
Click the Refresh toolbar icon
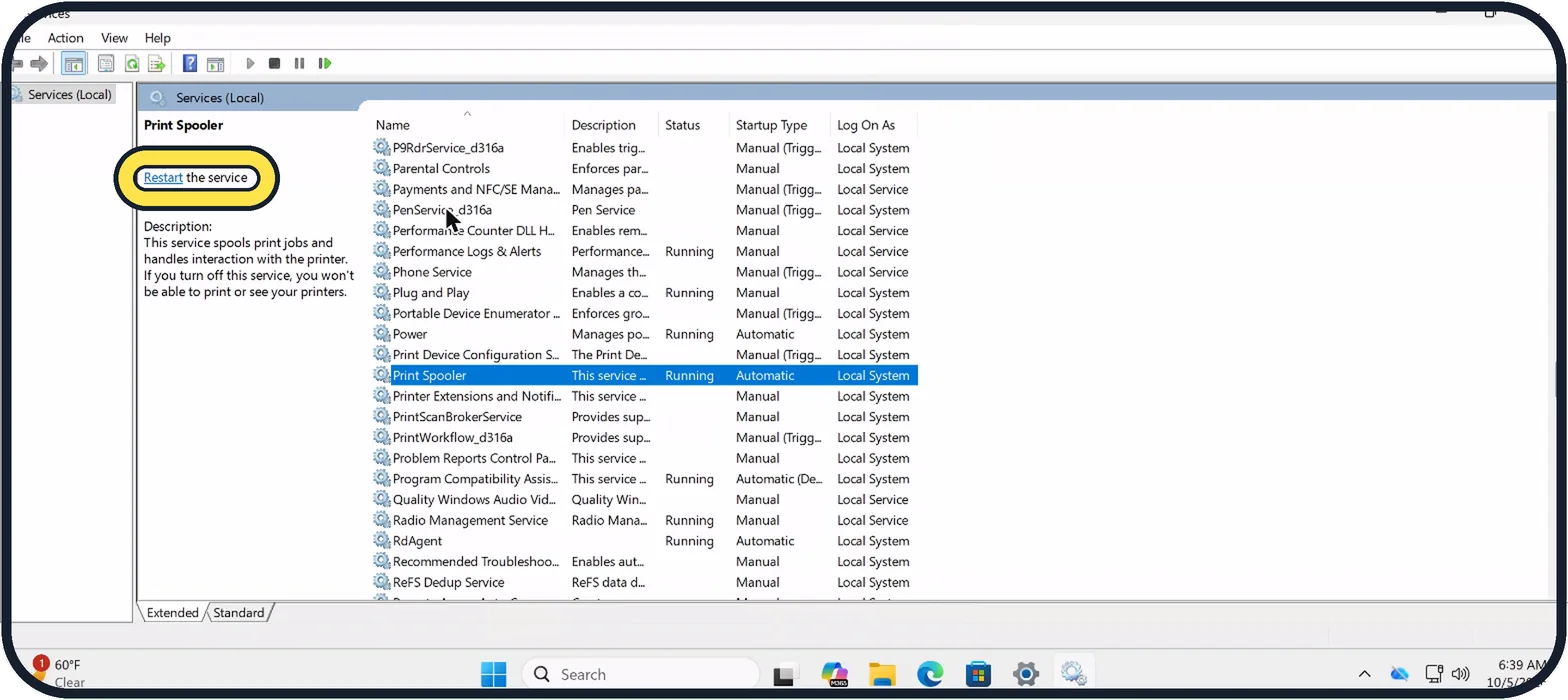(132, 64)
